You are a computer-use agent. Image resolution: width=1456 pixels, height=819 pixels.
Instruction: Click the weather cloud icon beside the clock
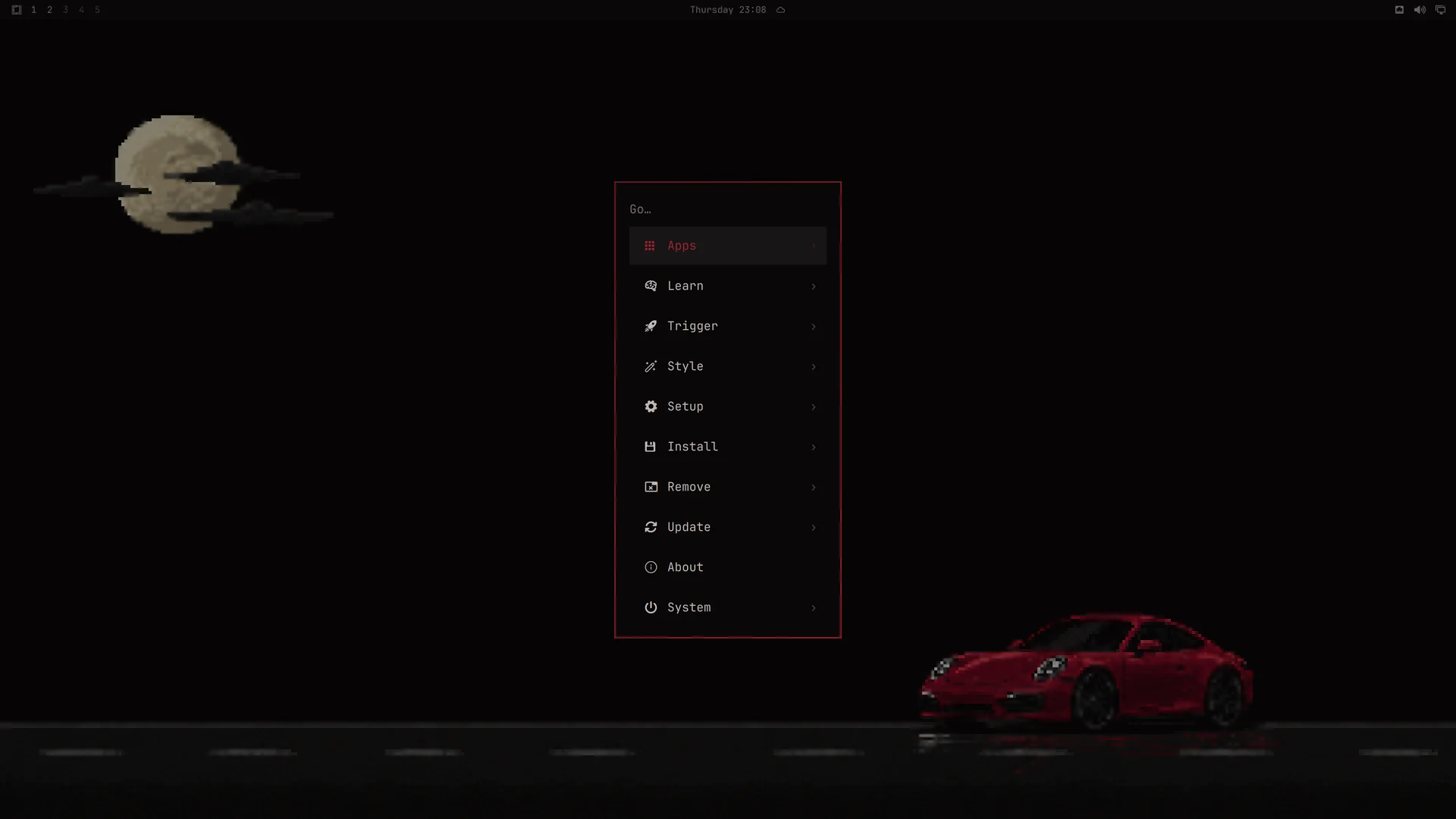780,10
